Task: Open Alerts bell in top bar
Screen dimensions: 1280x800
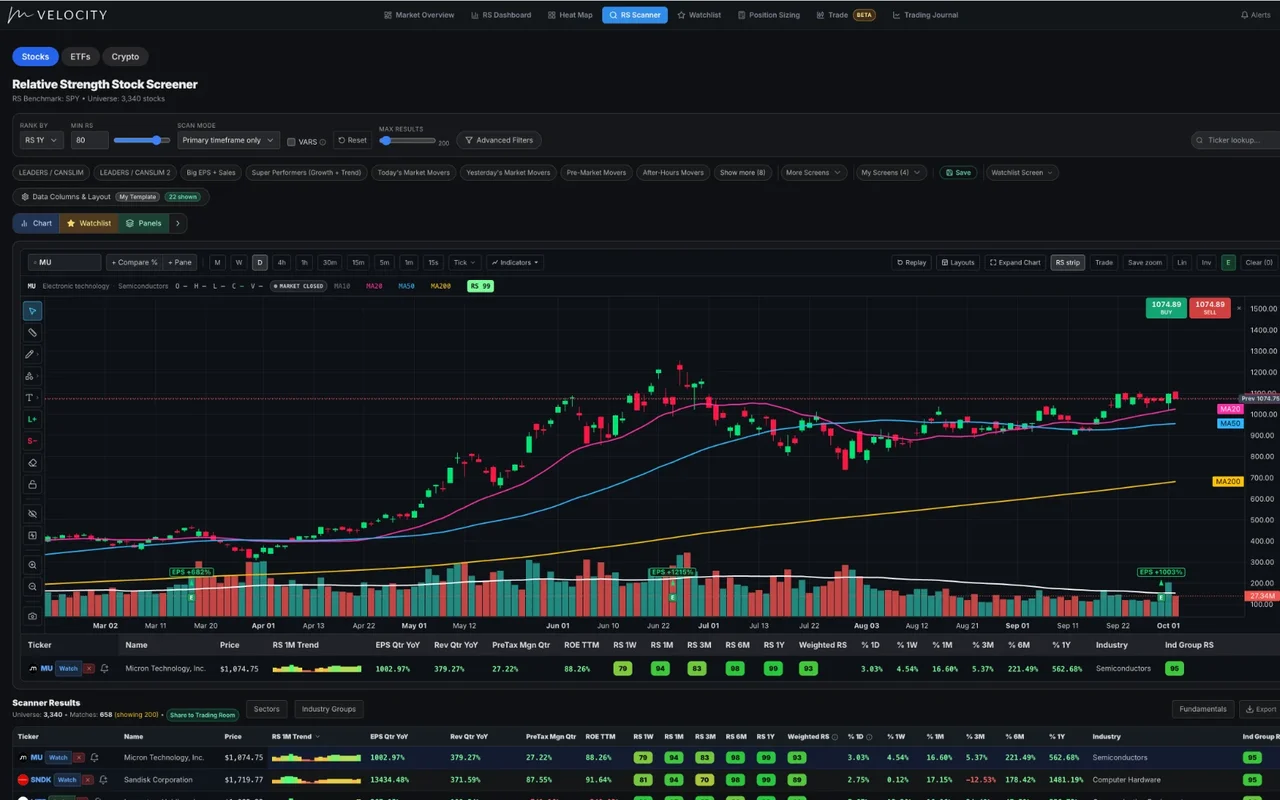Action: tap(1255, 15)
